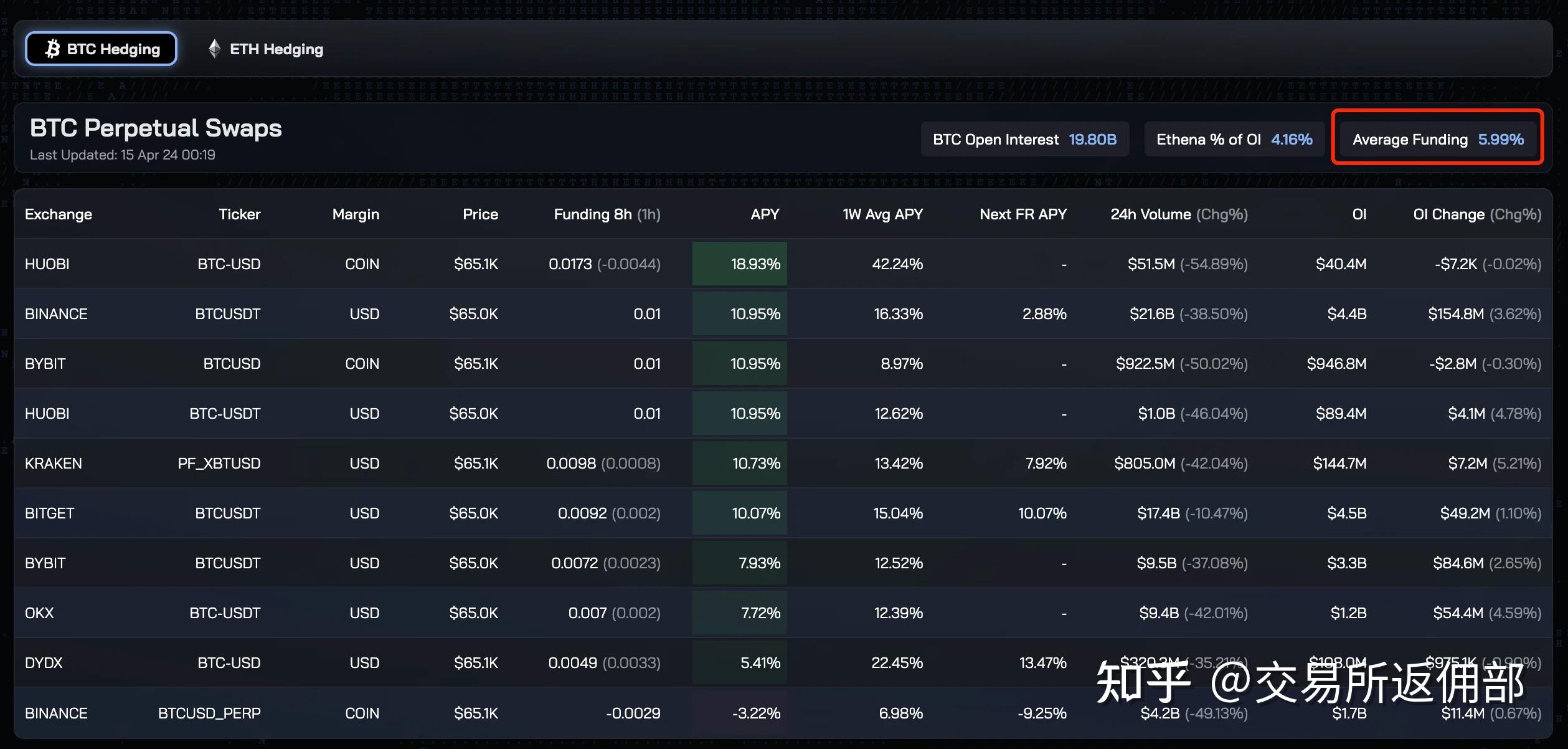Select BINANCE in the BTCUSDT row

(x=56, y=314)
